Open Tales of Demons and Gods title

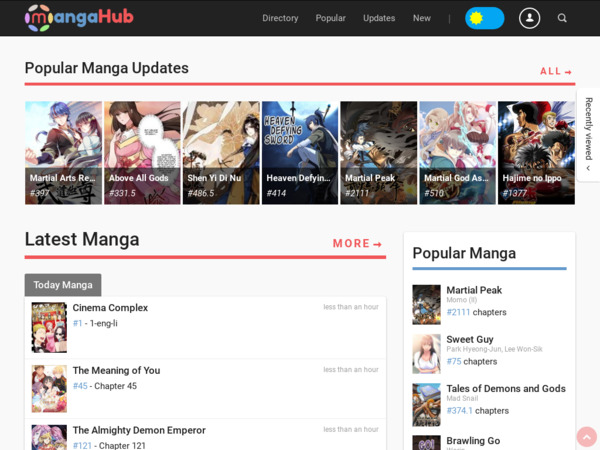[x=506, y=388]
